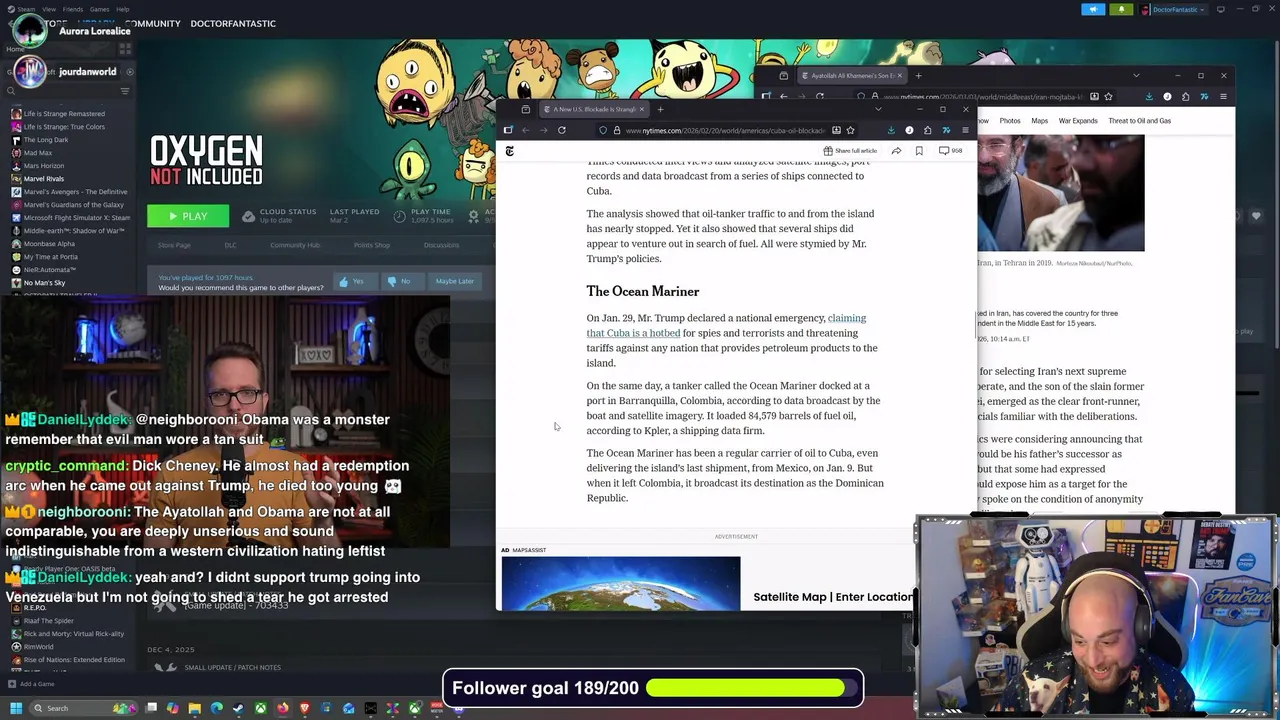Follow 'claiming that Cuba is a hotbed' link
Viewport: 1280px width, 720px height.
pos(726,326)
